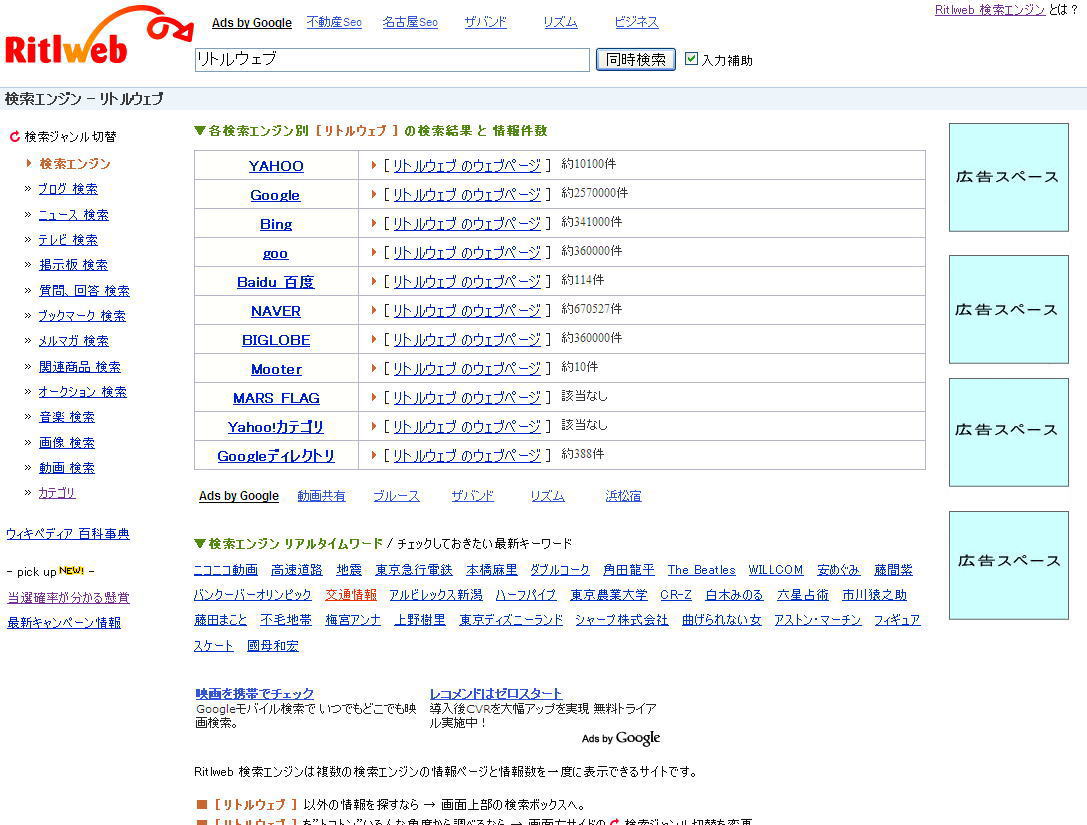The image size is (1087, 825).
Task: Open the 名古屋Seo ad link
Action: tap(410, 22)
